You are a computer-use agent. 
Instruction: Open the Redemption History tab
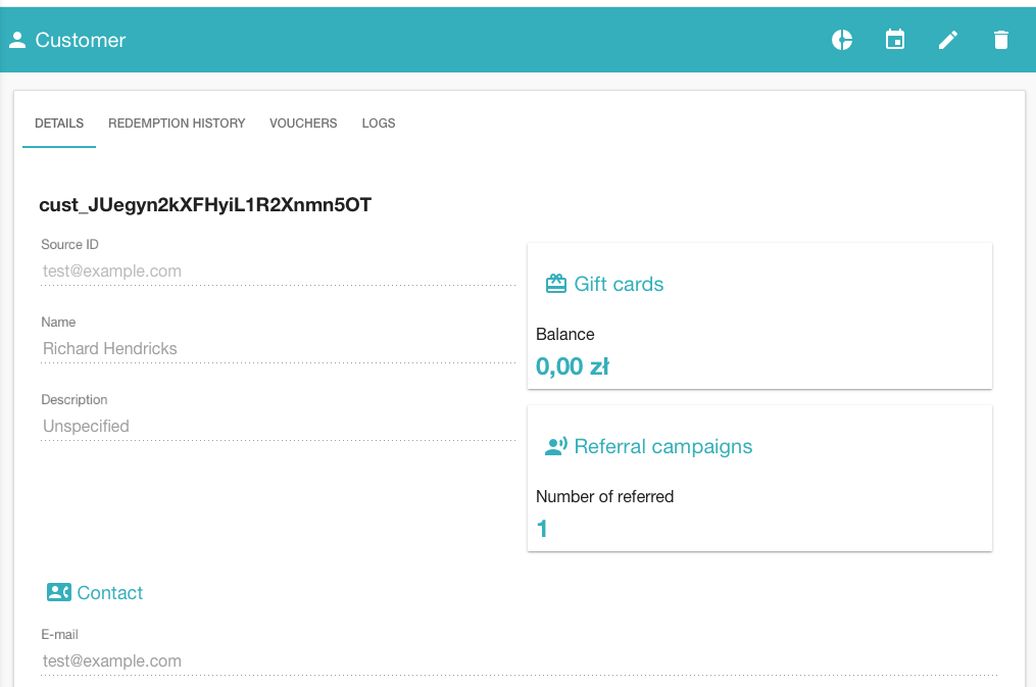tap(176, 123)
